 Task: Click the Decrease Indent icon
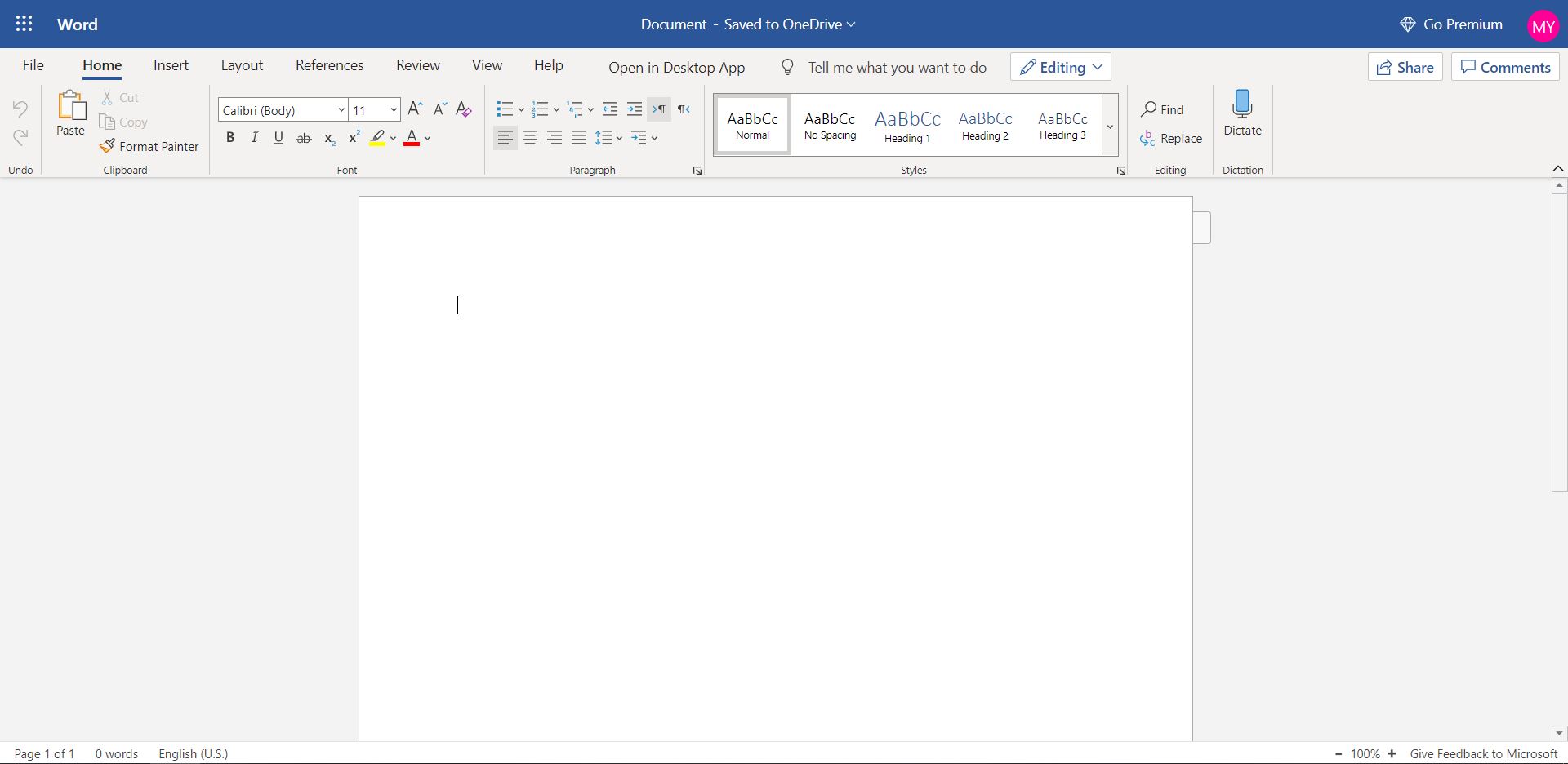coord(609,109)
